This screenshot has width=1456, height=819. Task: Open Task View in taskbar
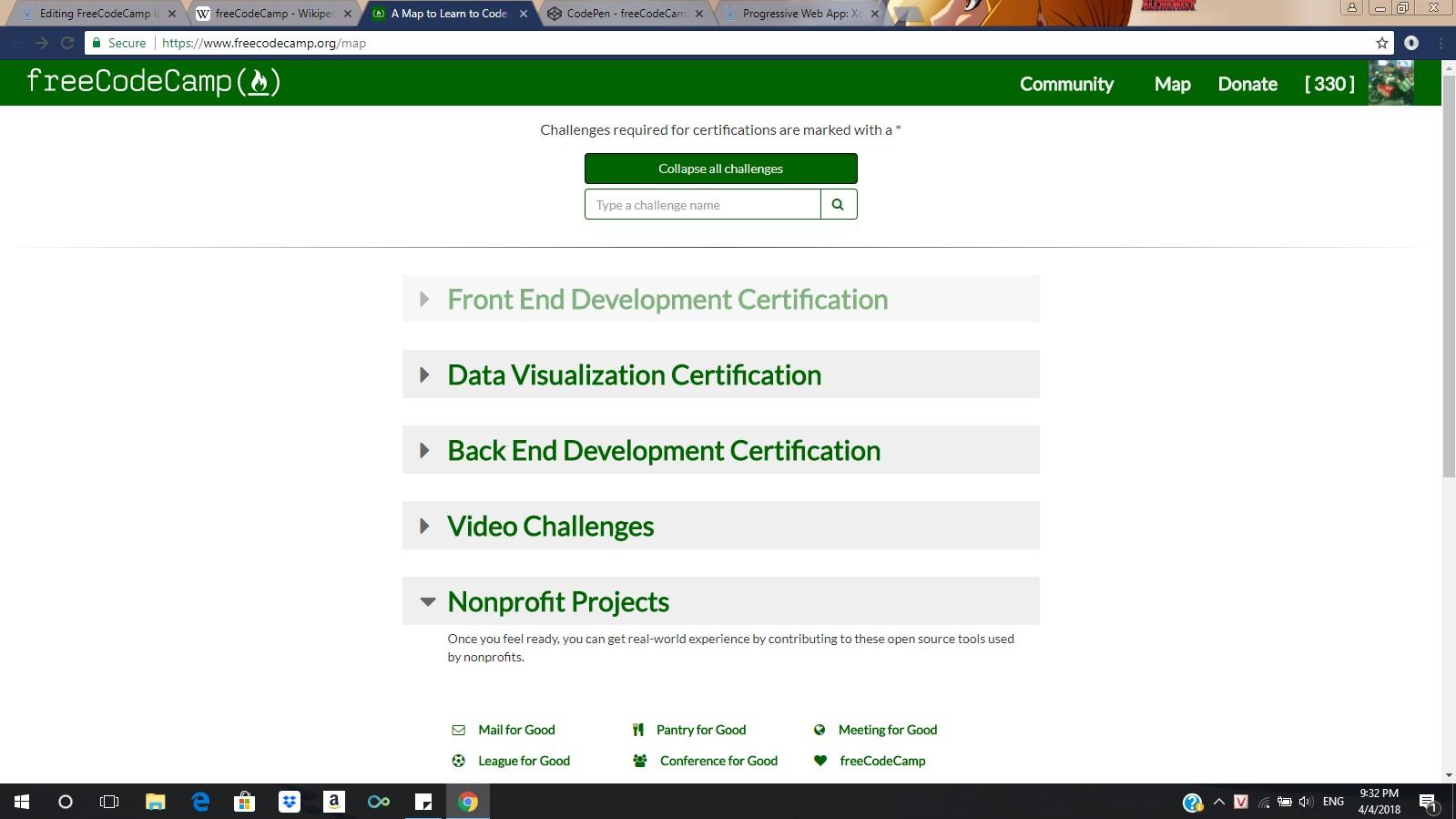click(109, 802)
